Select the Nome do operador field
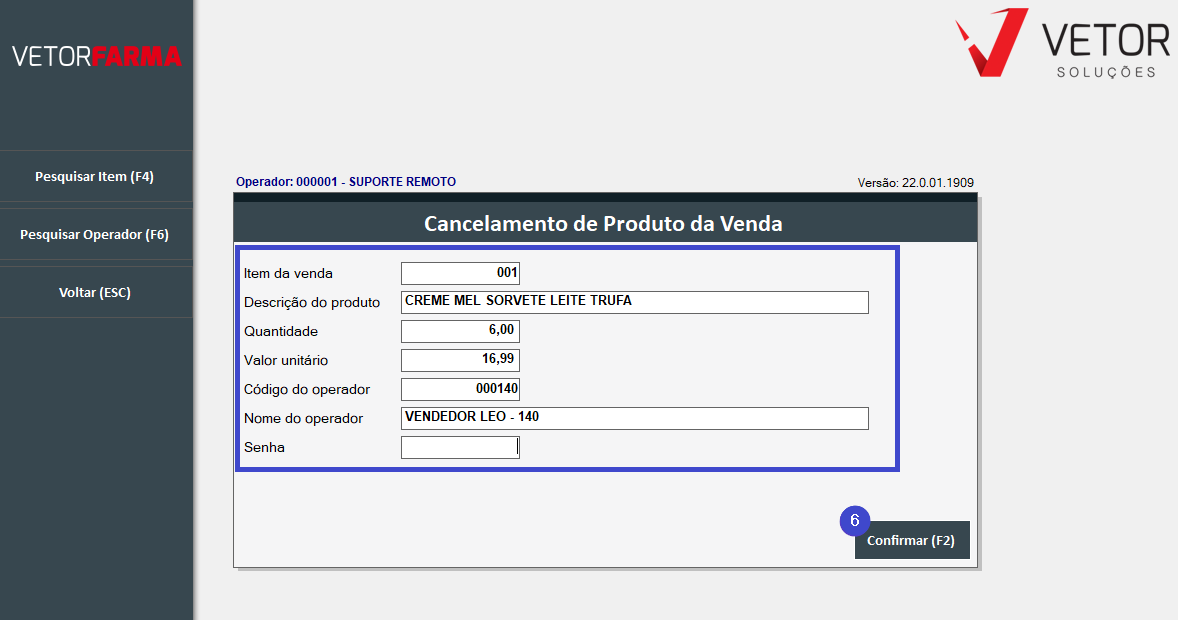 click(635, 418)
